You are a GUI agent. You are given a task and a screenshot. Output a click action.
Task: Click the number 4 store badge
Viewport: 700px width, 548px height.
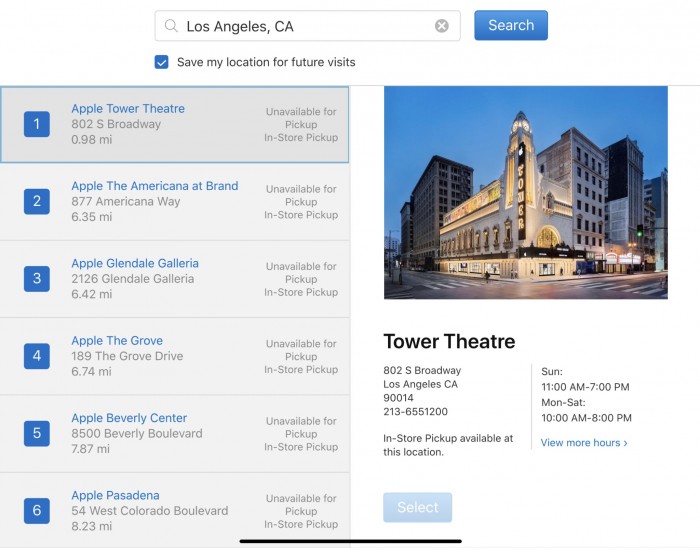click(x=37, y=355)
